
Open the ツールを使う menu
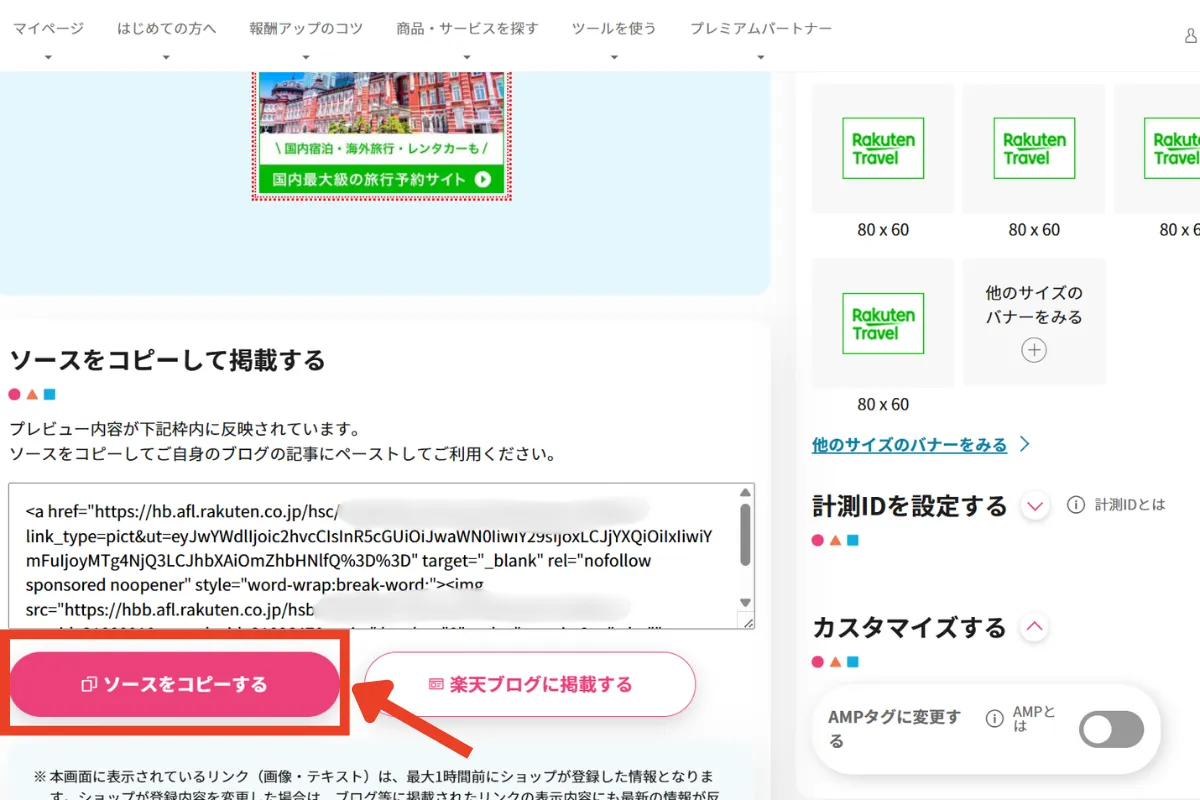(614, 28)
